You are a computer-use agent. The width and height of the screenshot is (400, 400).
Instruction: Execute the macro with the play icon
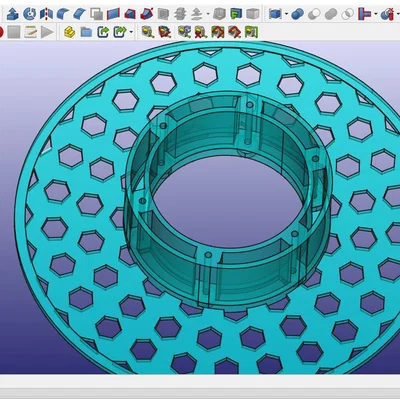47,32
